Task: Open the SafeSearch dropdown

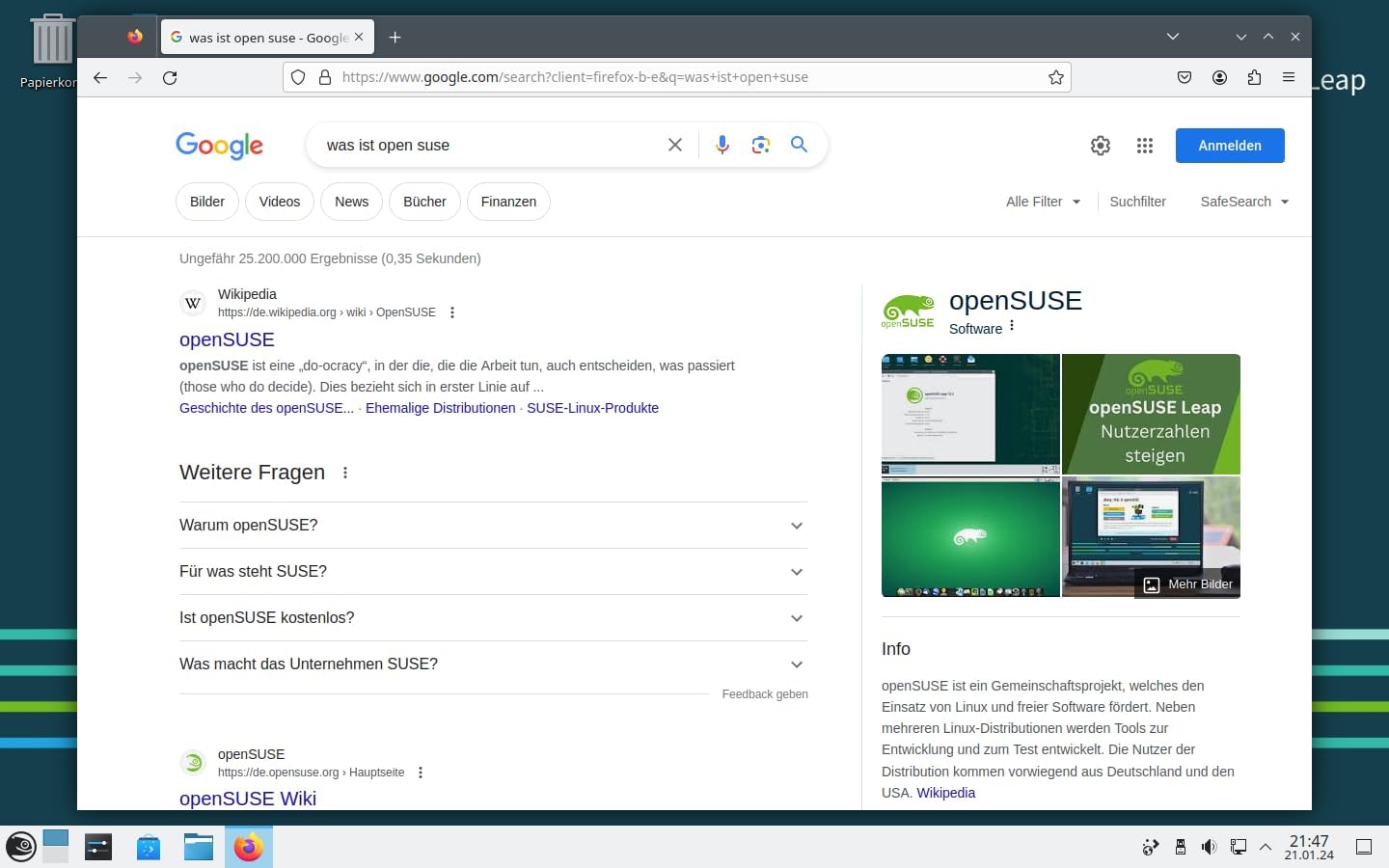Action: point(1244,202)
